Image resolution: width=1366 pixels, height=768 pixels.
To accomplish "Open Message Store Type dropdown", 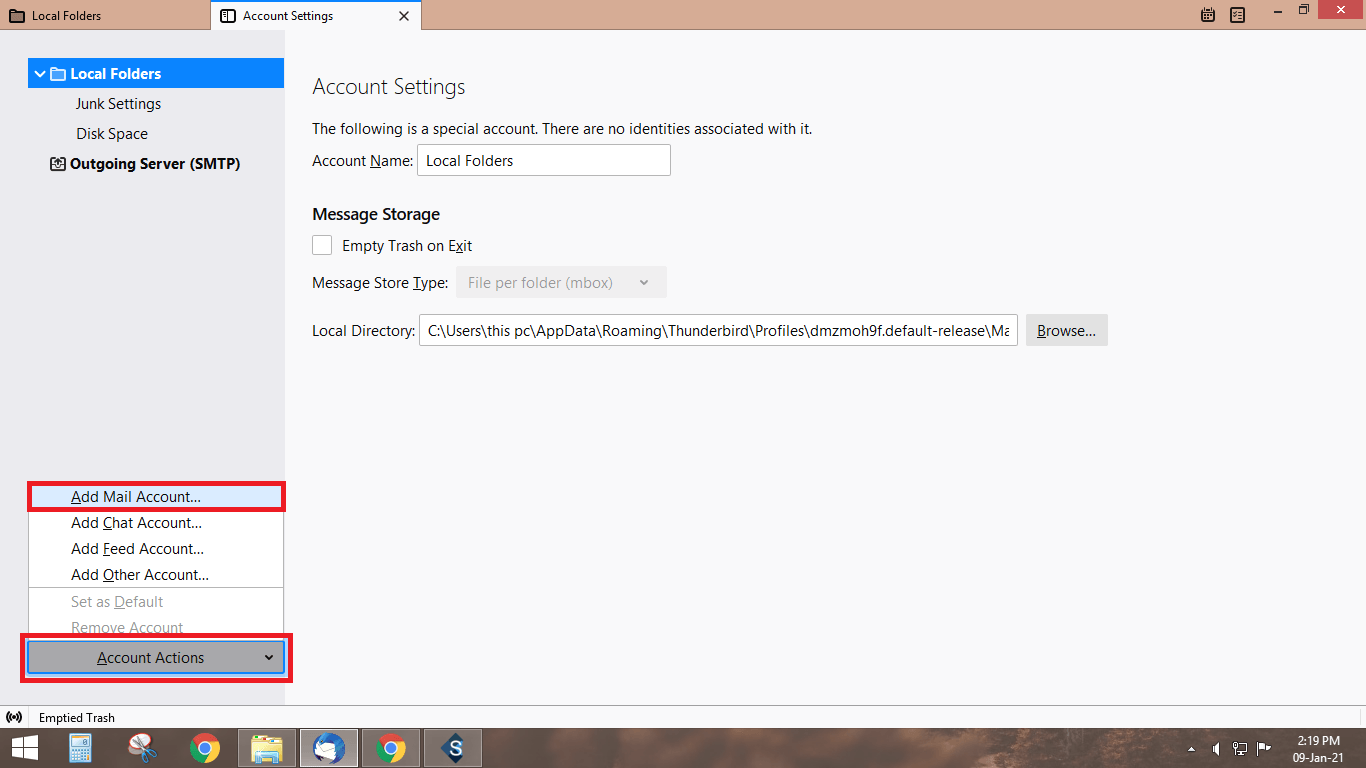I will (561, 282).
